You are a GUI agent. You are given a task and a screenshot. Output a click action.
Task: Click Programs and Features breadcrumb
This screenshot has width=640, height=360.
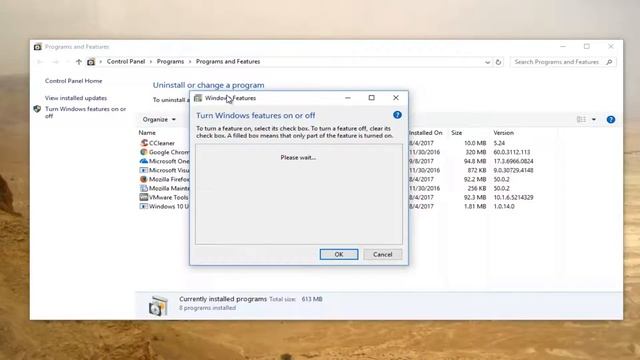[228, 62]
